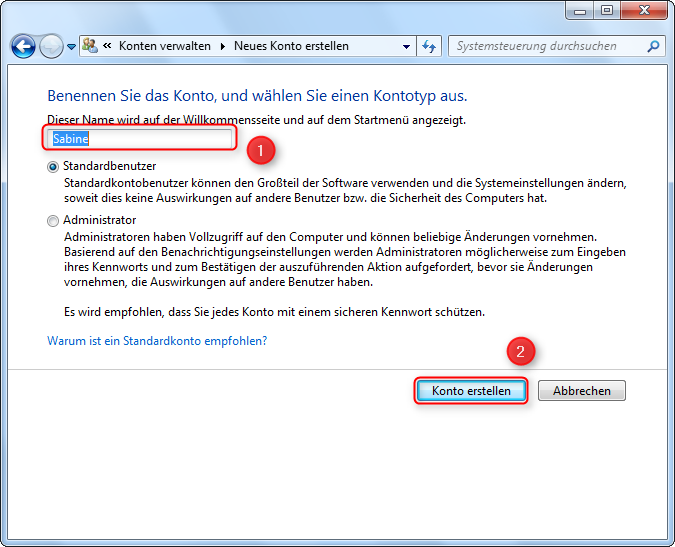Click the 'Konto erstellen' button

[x=471, y=391]
